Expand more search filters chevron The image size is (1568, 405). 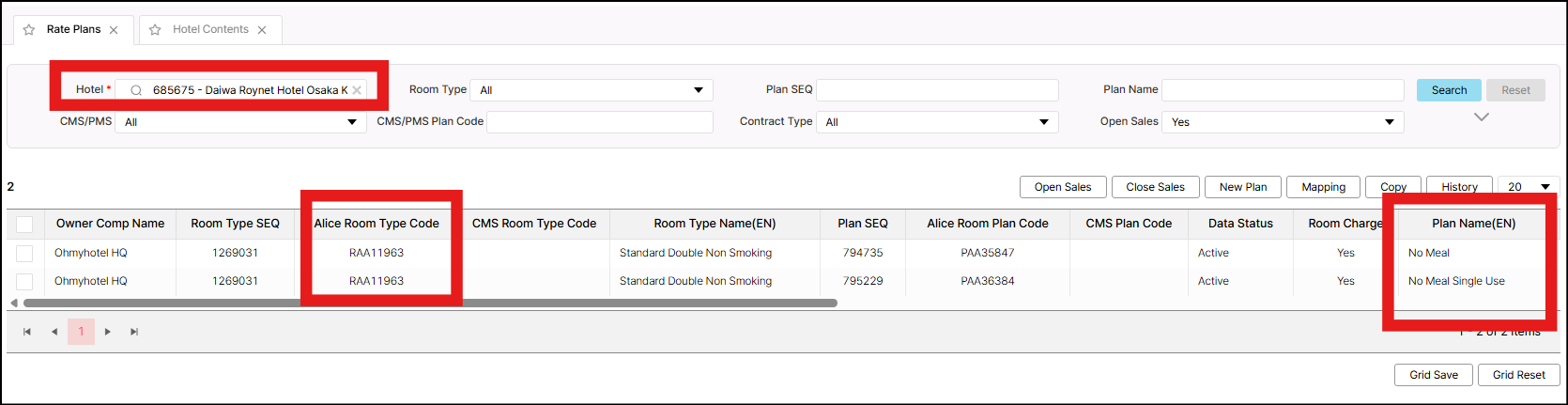[x=1482, y=117]
